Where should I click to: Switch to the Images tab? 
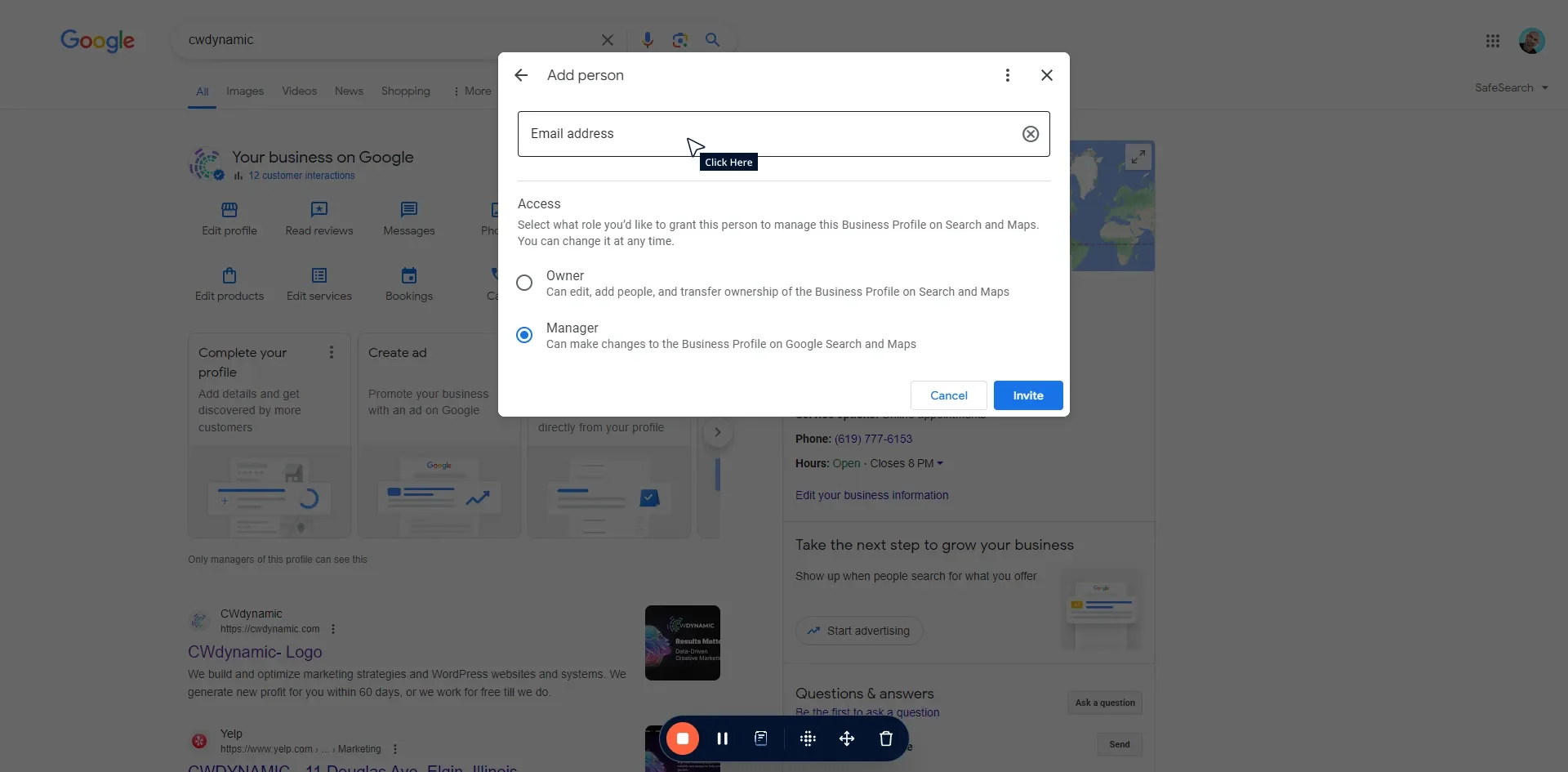[x=244, y=91]
